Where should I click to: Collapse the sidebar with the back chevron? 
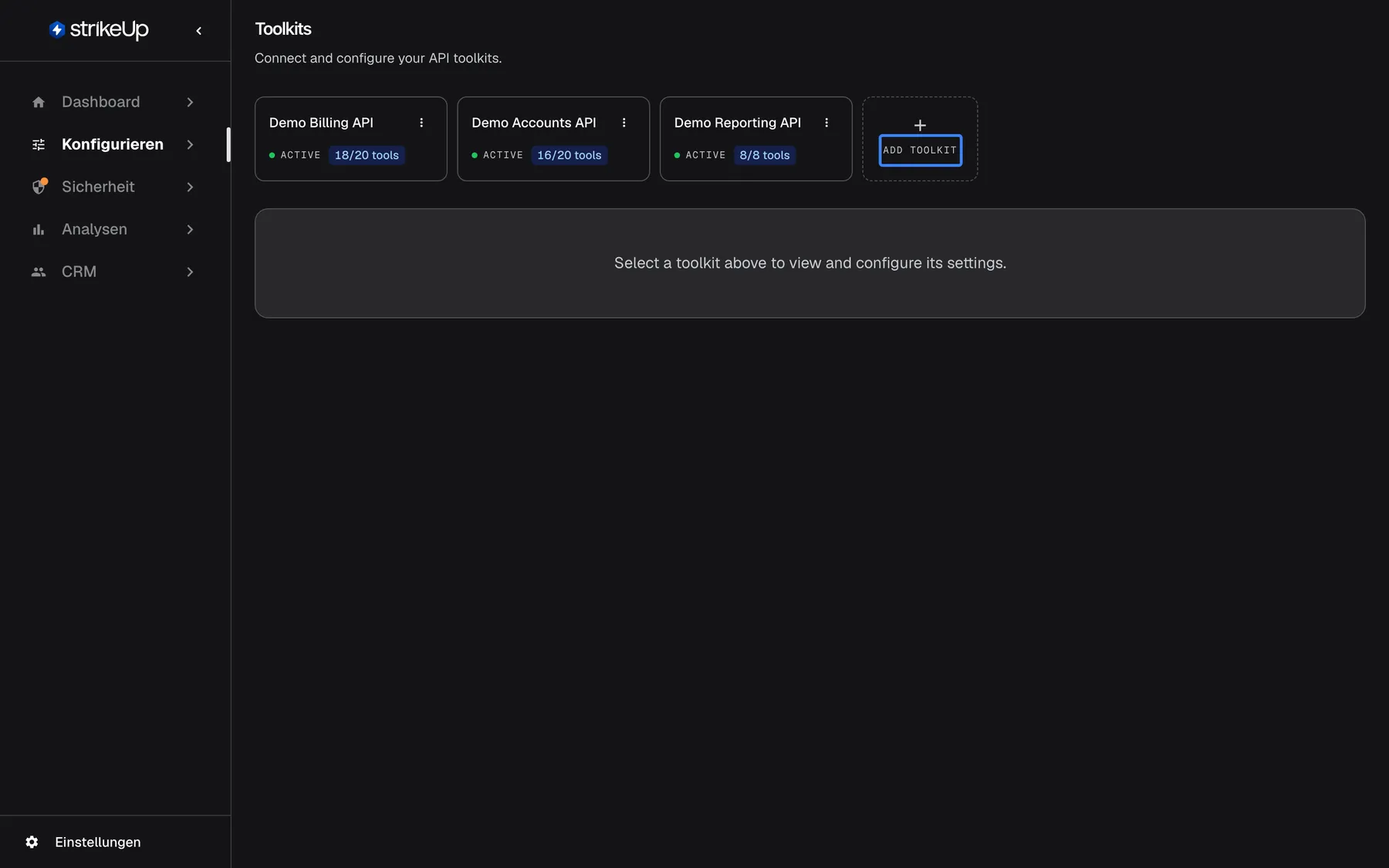coord(198,31)
